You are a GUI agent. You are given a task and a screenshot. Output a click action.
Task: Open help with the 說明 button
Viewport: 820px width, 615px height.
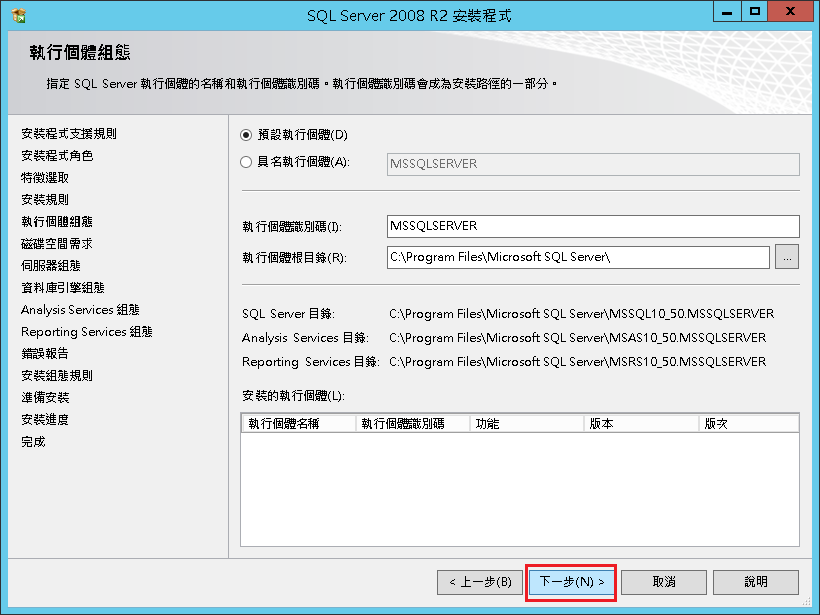point(756,582)
